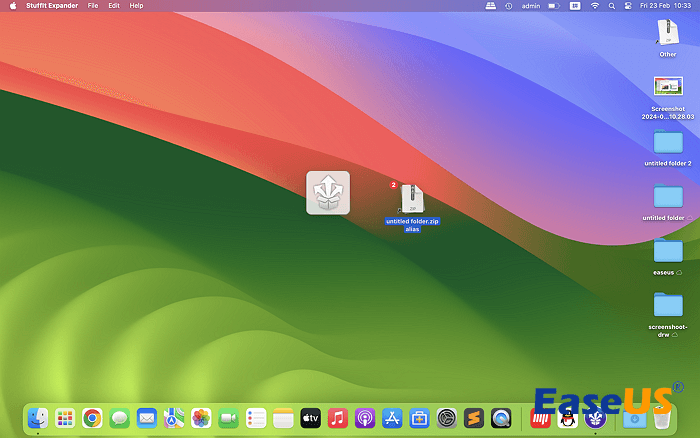Open Finder from the dock

tap(39, 418)
